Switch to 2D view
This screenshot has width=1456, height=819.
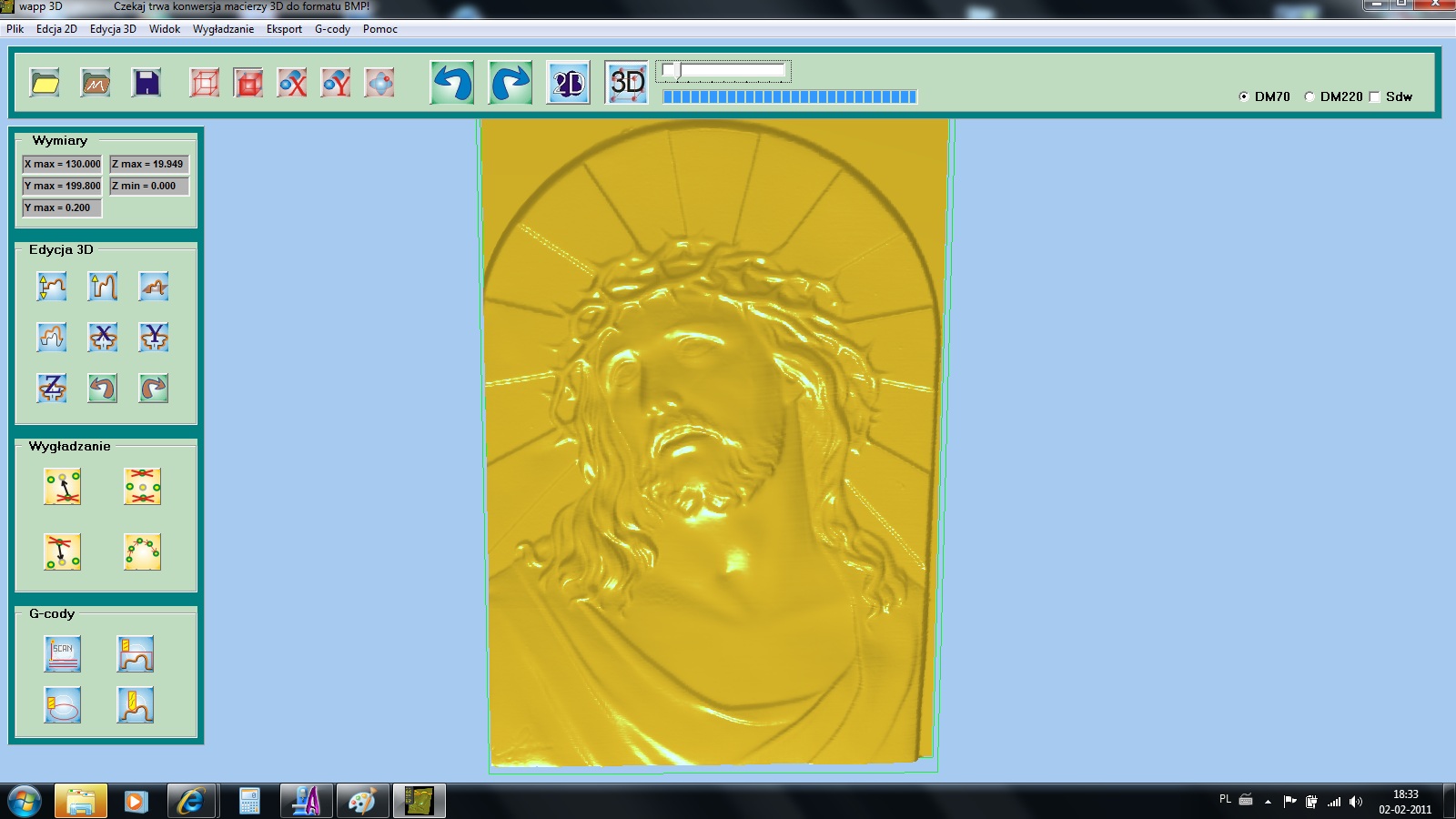pos(569,83)
